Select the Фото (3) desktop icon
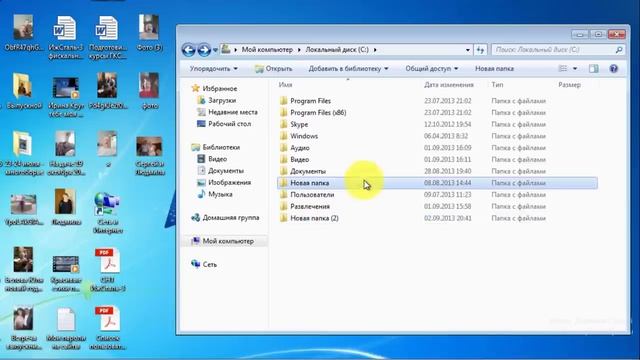Viewport: 640px width, 360px height. (149, 33)
